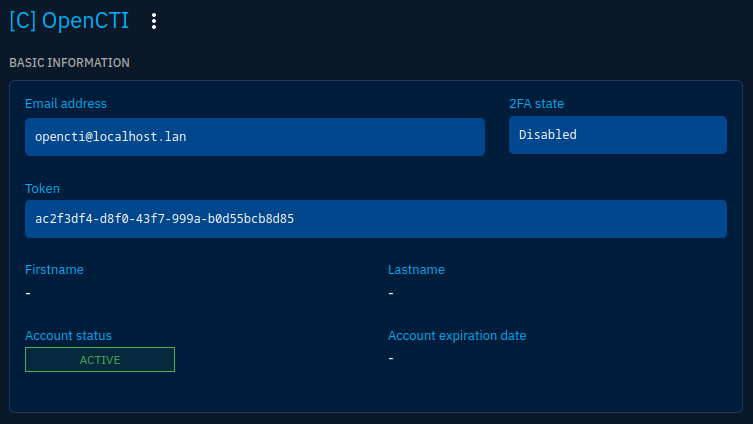Click the dash value under Lastname
The image size is (753, 424).
click(391, 293)
